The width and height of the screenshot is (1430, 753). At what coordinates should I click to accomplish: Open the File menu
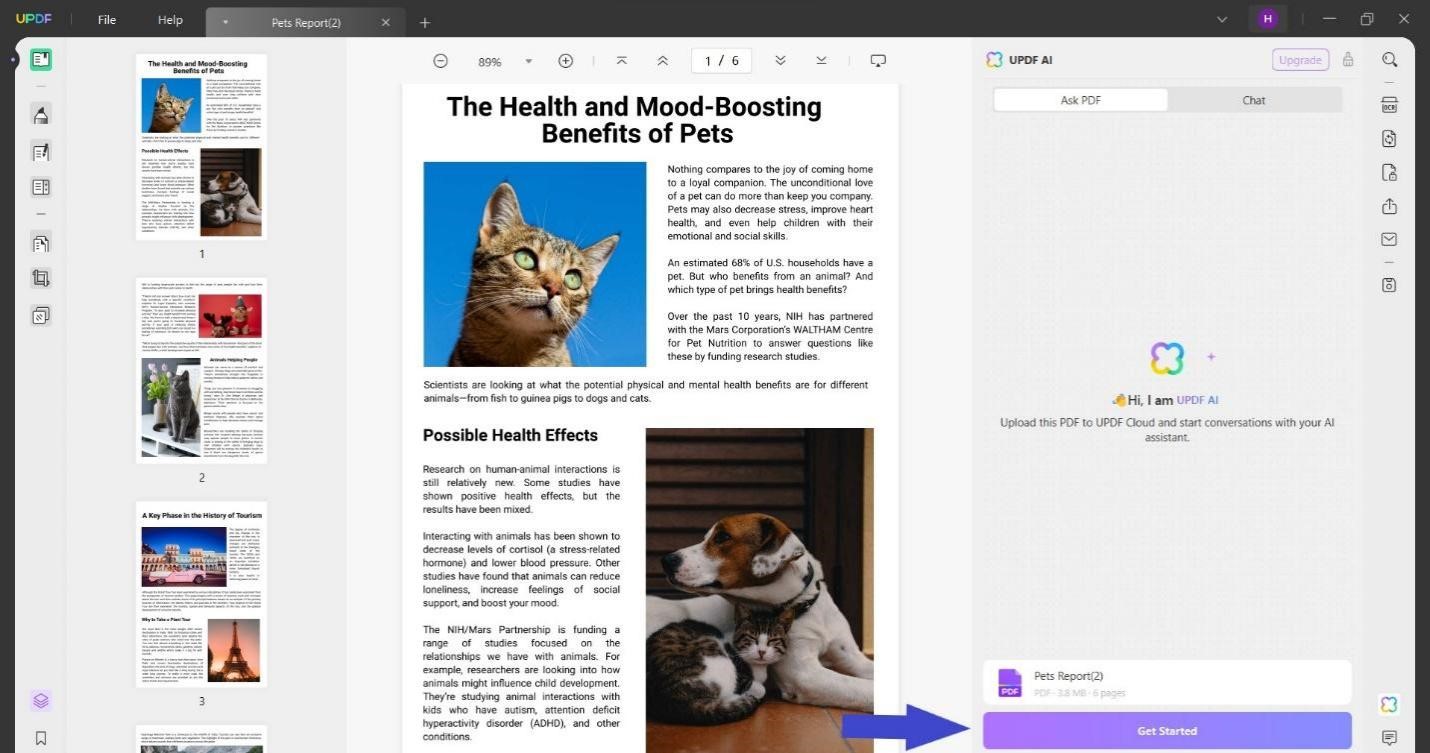pos(105,19)
